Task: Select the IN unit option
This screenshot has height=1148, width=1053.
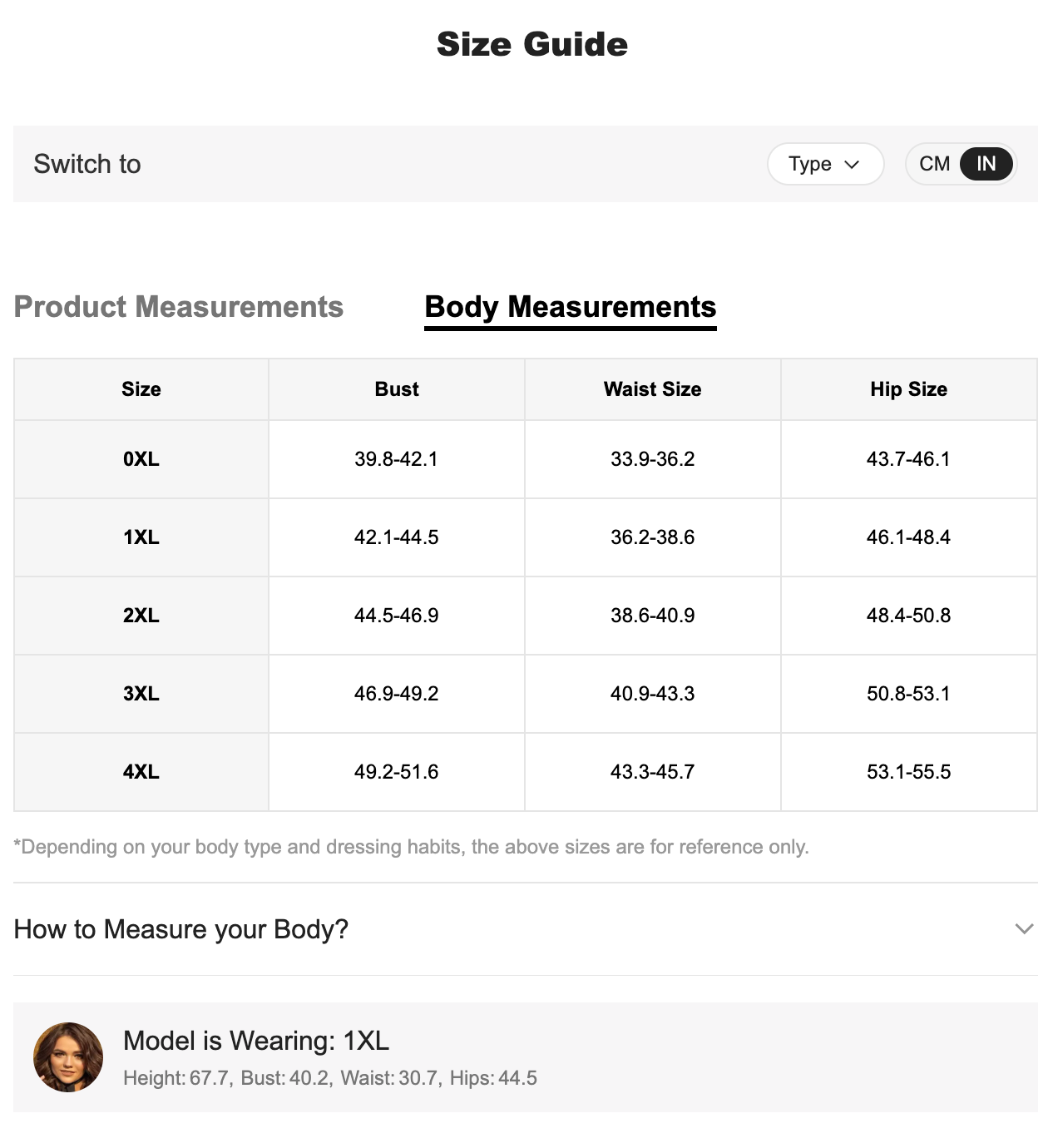Action: click(986, 164)
